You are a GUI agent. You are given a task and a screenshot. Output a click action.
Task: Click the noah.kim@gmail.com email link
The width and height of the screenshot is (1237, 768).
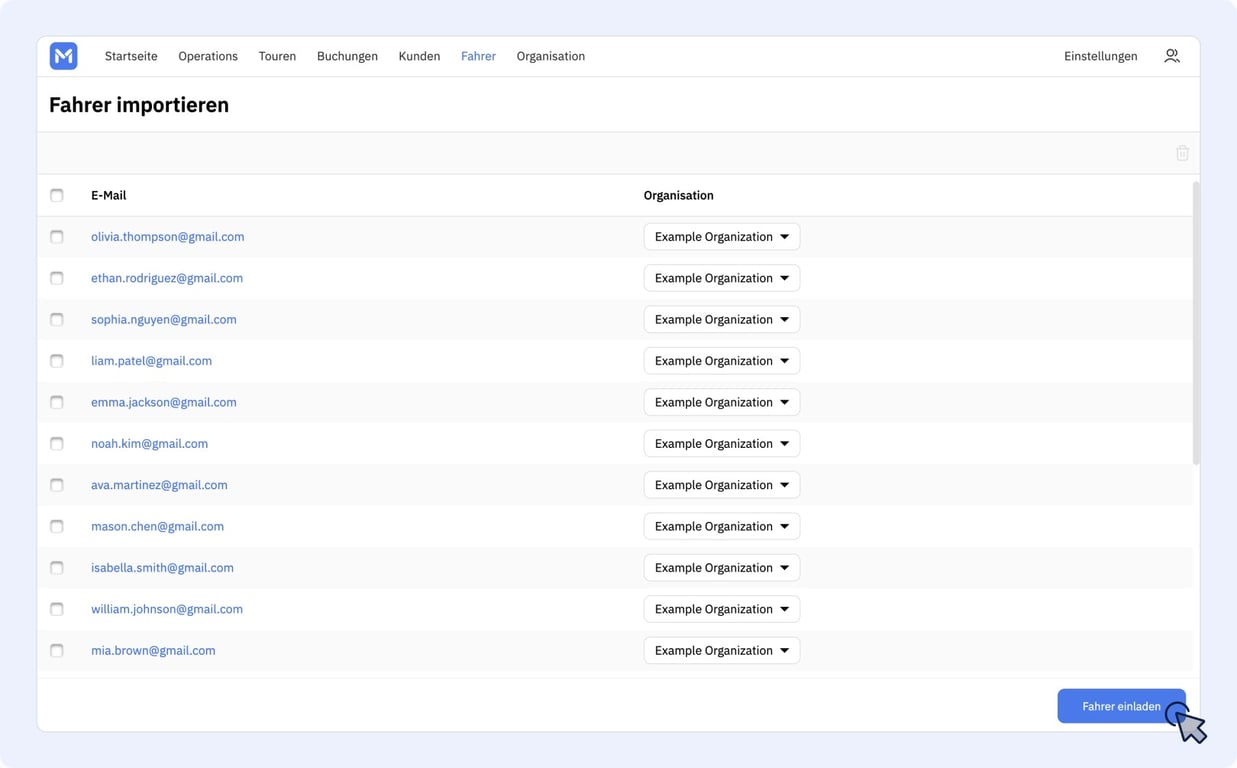coord(149,443)
